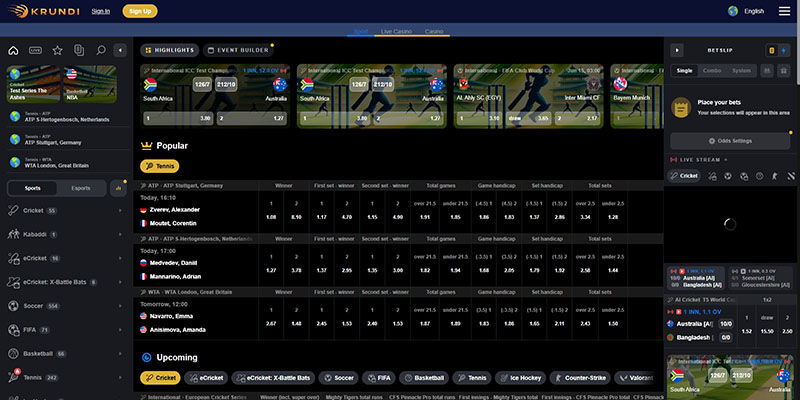This screenshot has width=800, height=400.
Task: Choose the running player icon in live stream
Action: click(775, 176)
